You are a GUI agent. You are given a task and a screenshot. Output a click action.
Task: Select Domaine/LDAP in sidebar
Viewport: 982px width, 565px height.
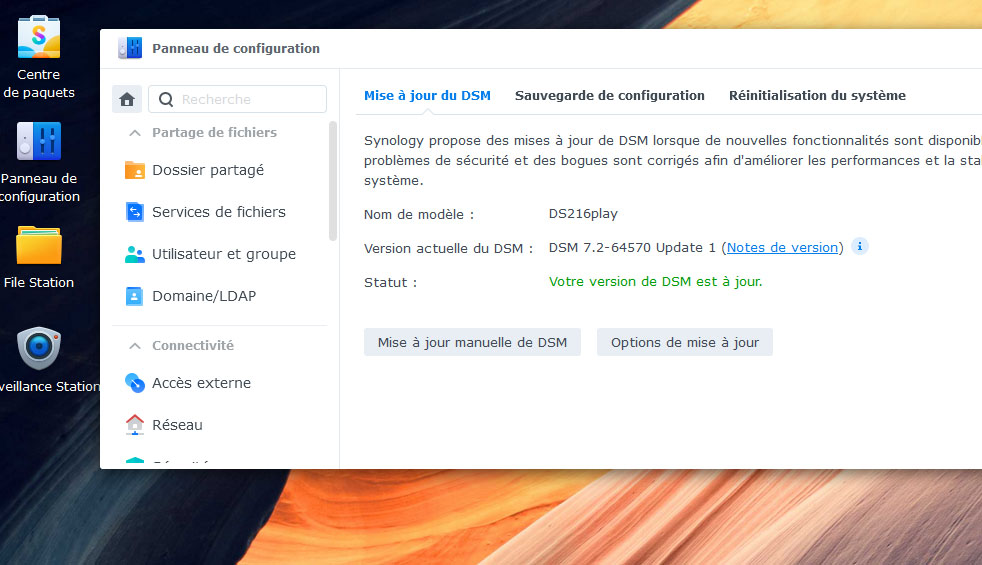point(203,296)
